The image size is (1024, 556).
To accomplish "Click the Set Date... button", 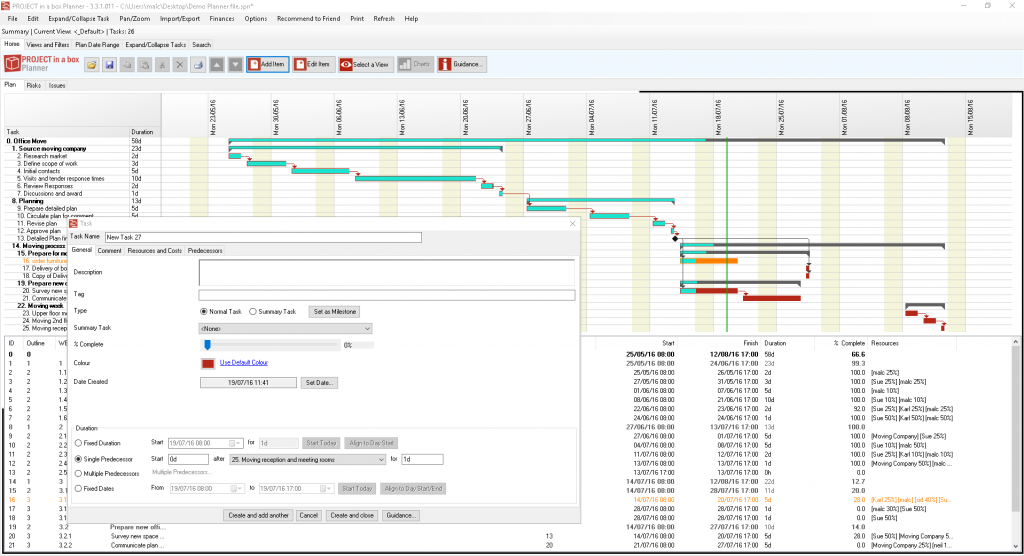I will click(x=319, y=383).
